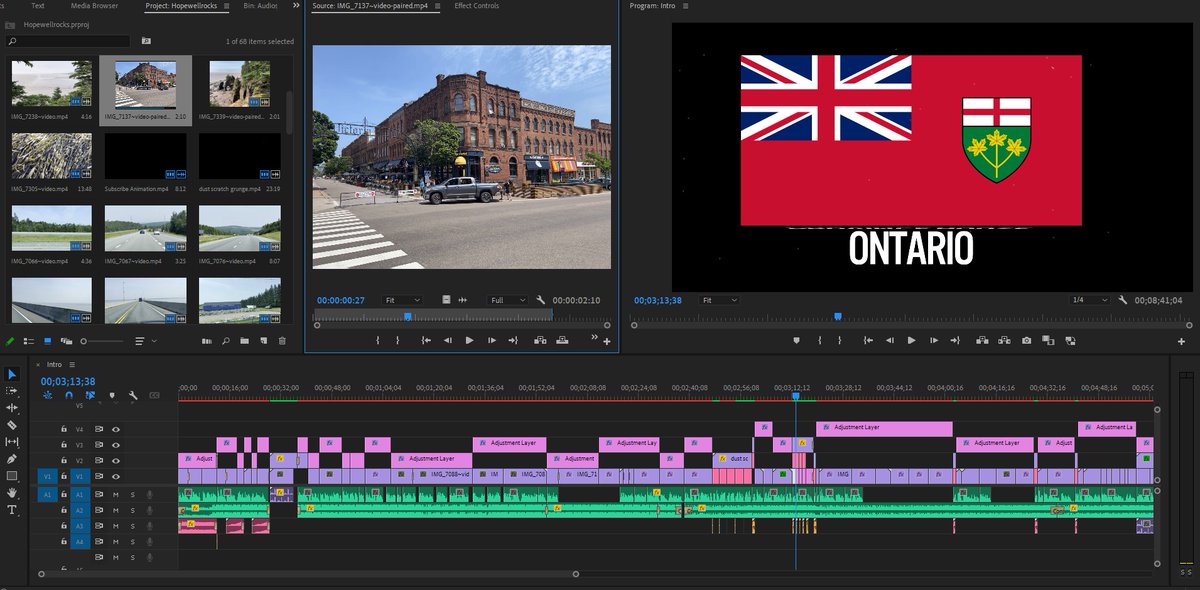Toggle sync lock for track V3
Image resolution: width=1200 pixels, height=590 pixels.
coord(99,445)
